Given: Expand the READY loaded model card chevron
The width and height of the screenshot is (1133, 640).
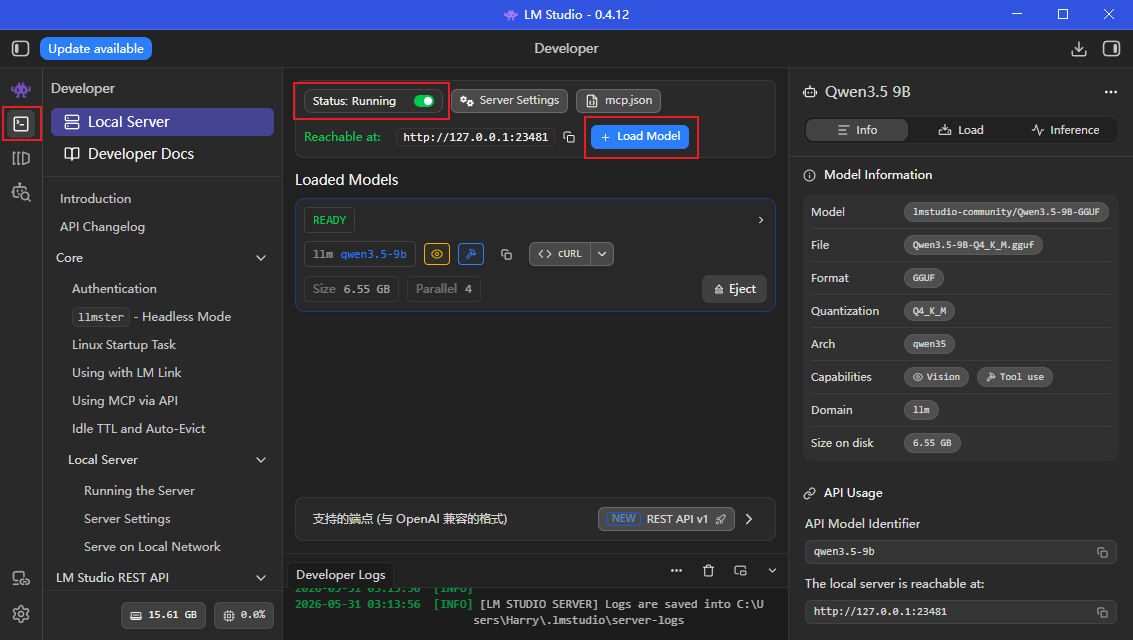Looking at the screenshot, I should tap(760, 220).
